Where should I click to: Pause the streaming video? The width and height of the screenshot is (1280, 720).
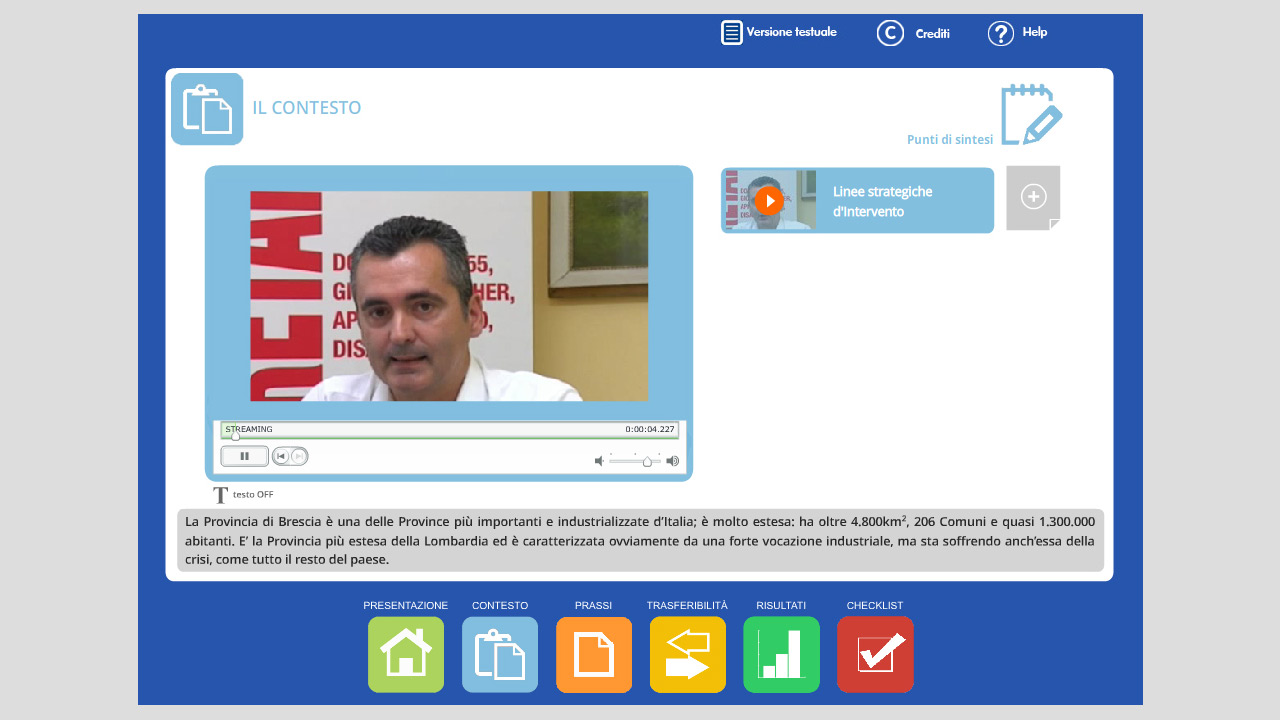click(x=245, y=456)
